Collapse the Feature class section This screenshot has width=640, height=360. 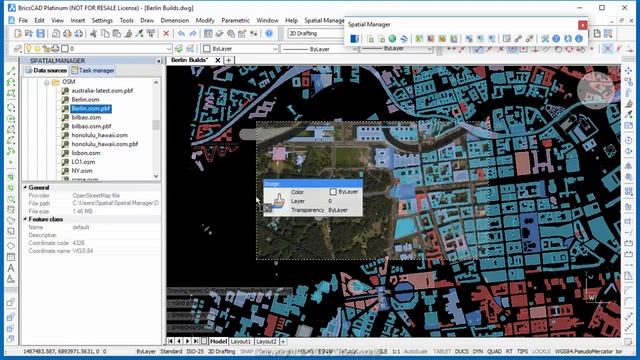(x=25, y=219)
